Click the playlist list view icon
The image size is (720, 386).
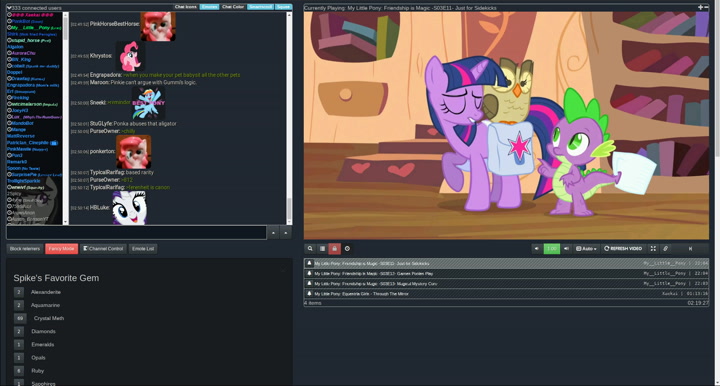pyautogui.click(x=322, y=248)
